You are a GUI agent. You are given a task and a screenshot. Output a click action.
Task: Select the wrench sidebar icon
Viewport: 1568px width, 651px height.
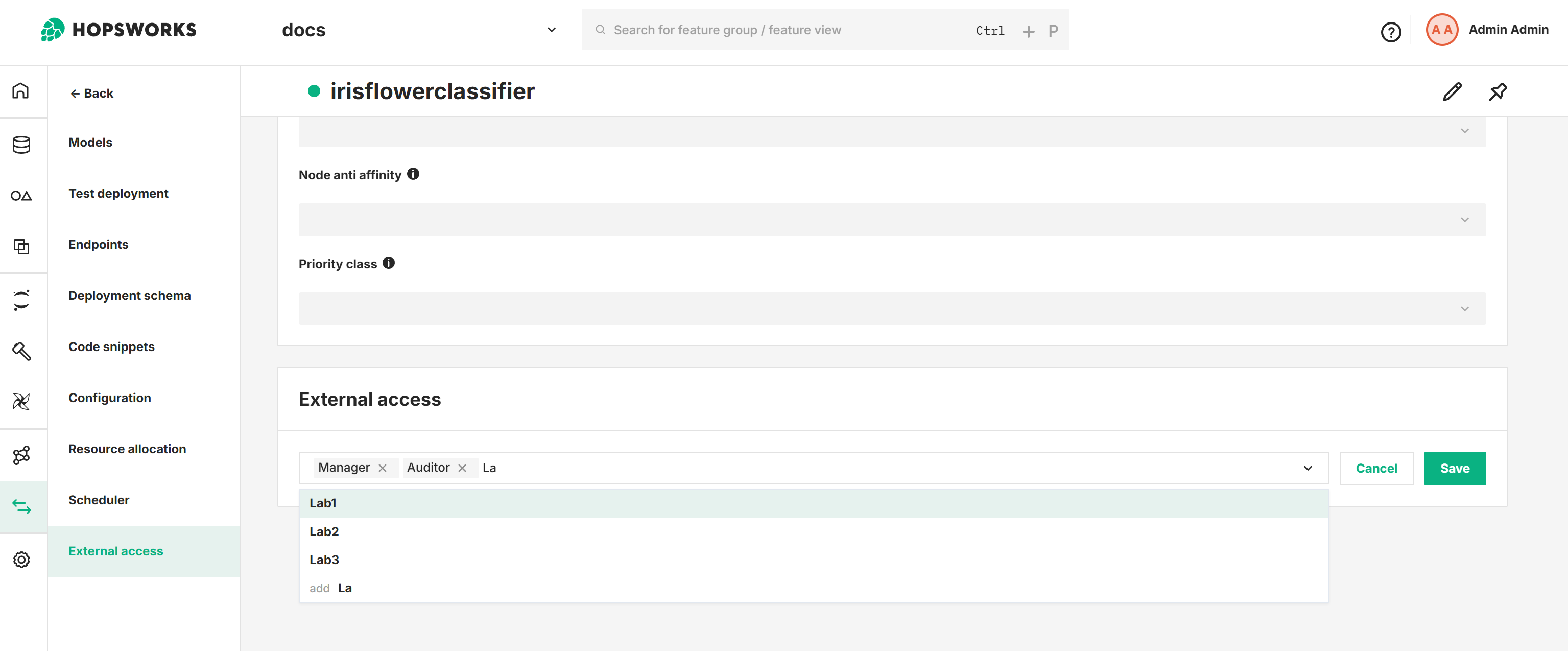[22, 352]
